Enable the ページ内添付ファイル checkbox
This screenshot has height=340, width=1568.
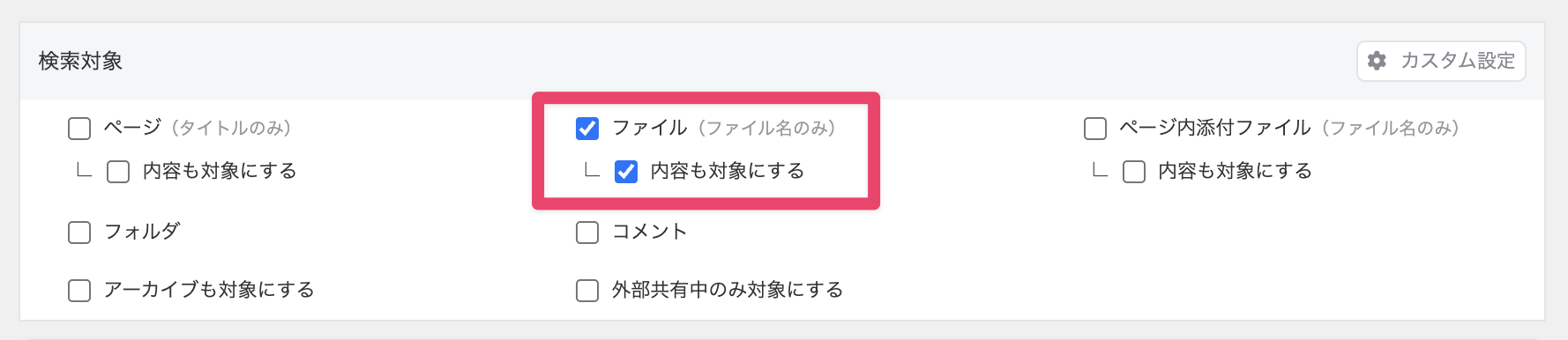pos(1095,129)
